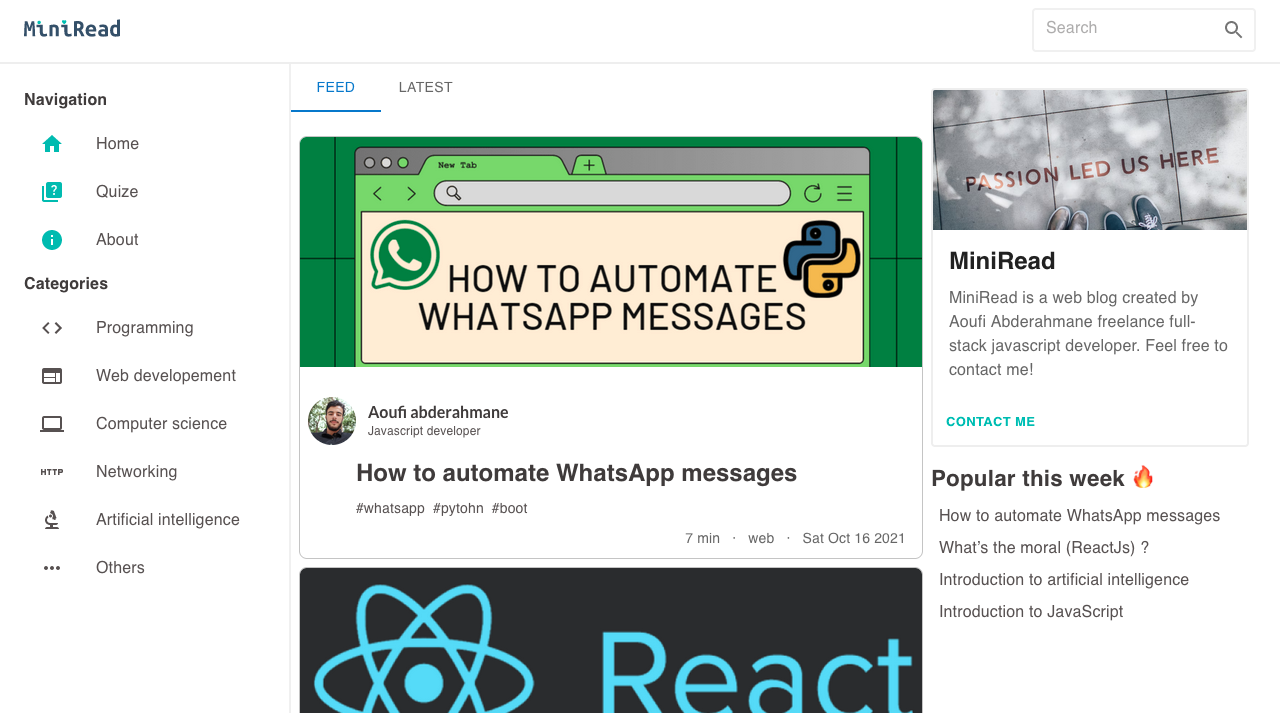
Task: Open popular post What's the moral (ReactJs) ?
Action: point(1044,548)
